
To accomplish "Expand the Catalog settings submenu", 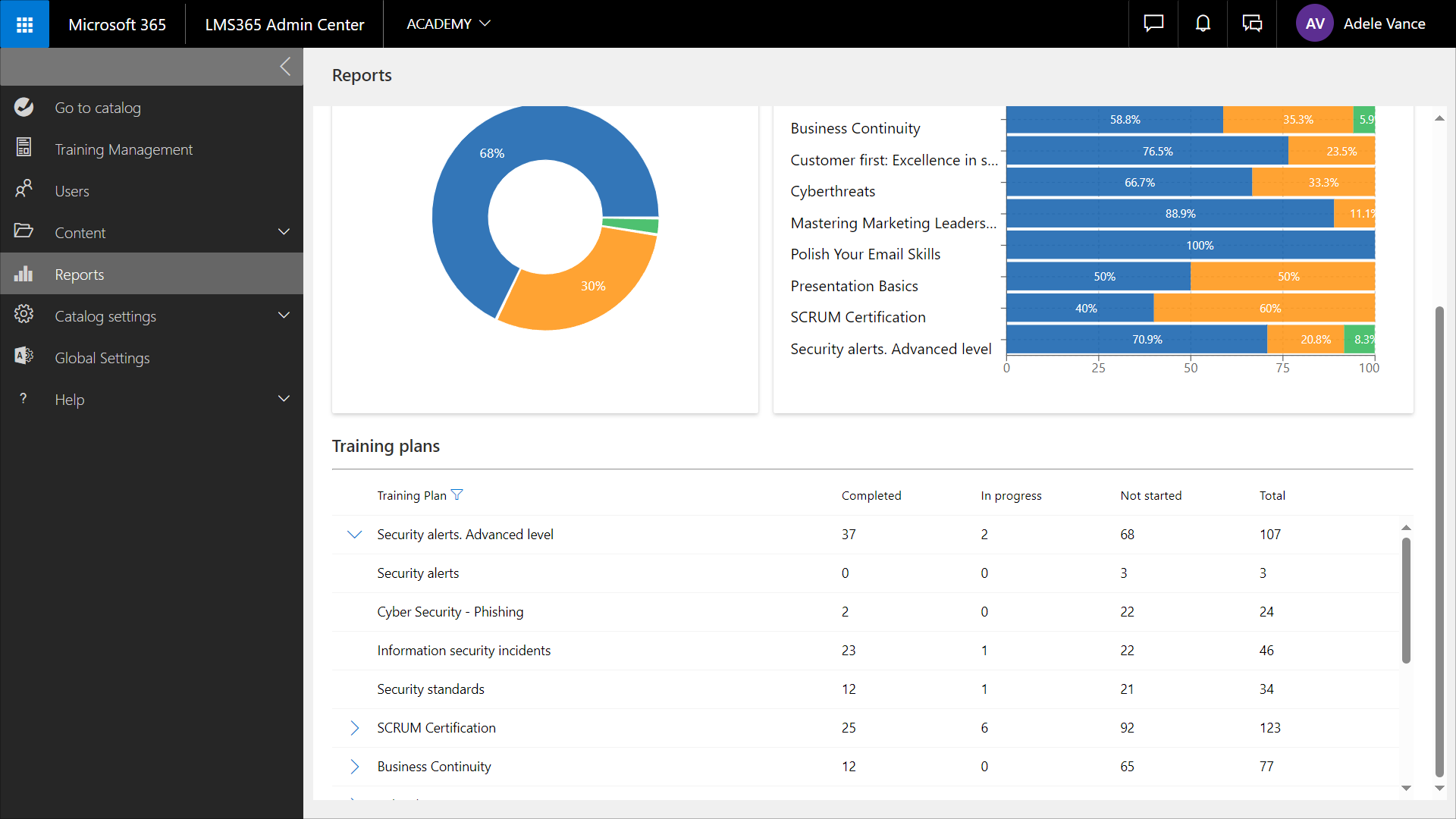I will [x=284, y=315].
